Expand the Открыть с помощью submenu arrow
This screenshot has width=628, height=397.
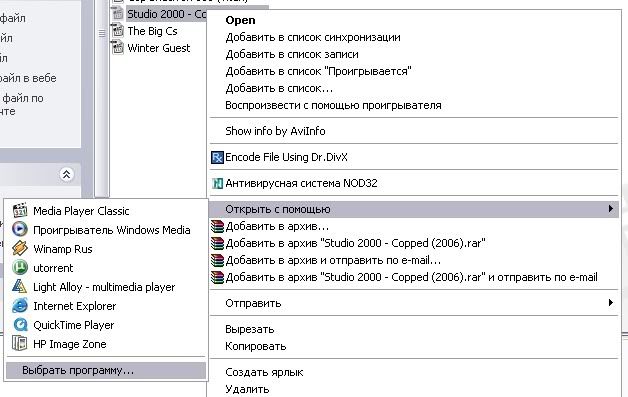(x=610, y=209)
